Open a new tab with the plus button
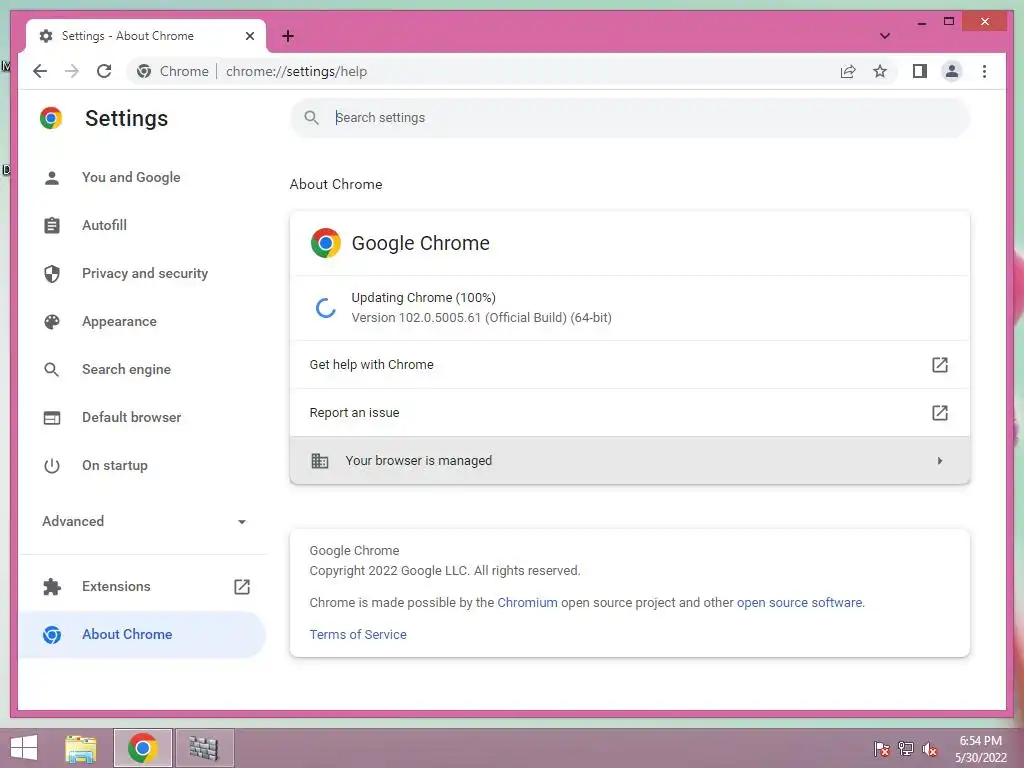This screenshot has height=768, width=1024. pos(288,36)
